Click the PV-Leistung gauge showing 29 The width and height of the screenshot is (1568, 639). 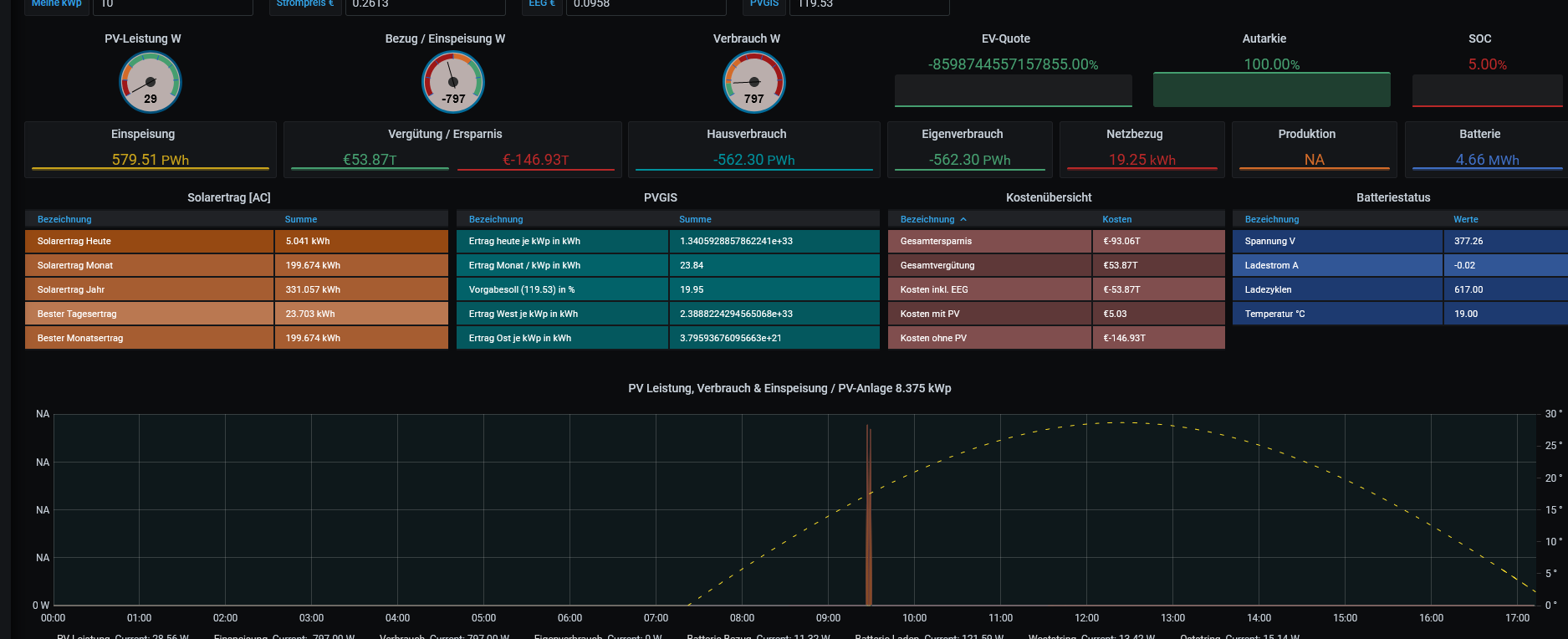(151, 83)
